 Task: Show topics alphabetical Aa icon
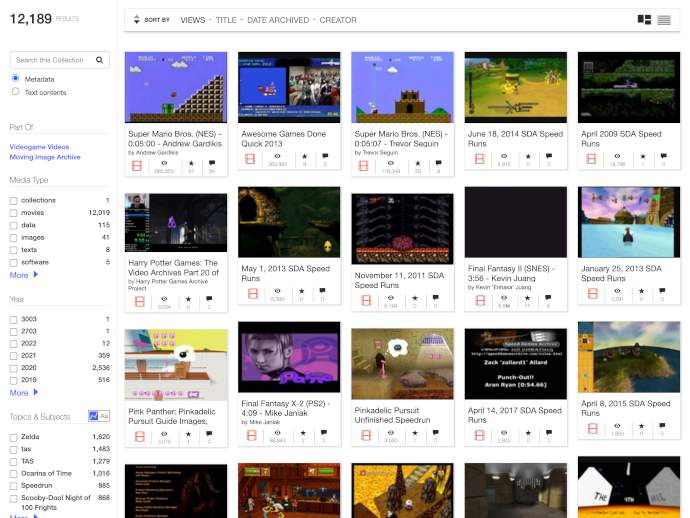104,416
